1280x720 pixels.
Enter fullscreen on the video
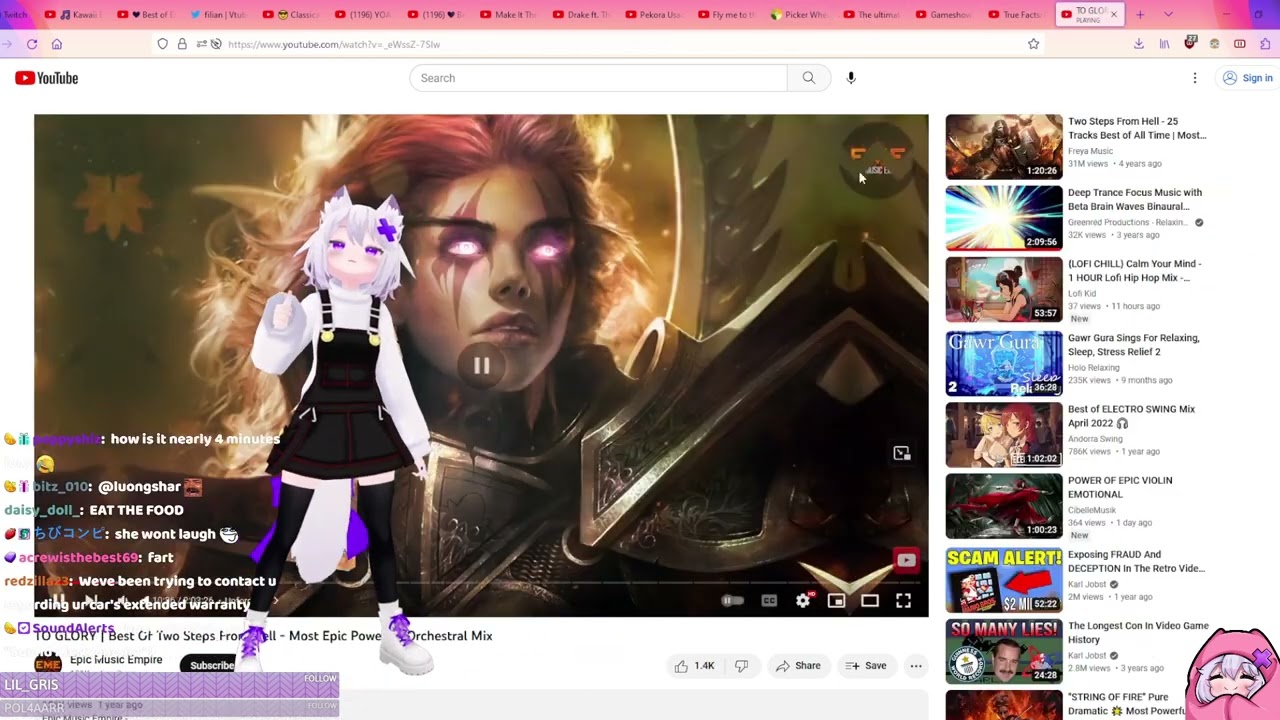click(903, 601)
